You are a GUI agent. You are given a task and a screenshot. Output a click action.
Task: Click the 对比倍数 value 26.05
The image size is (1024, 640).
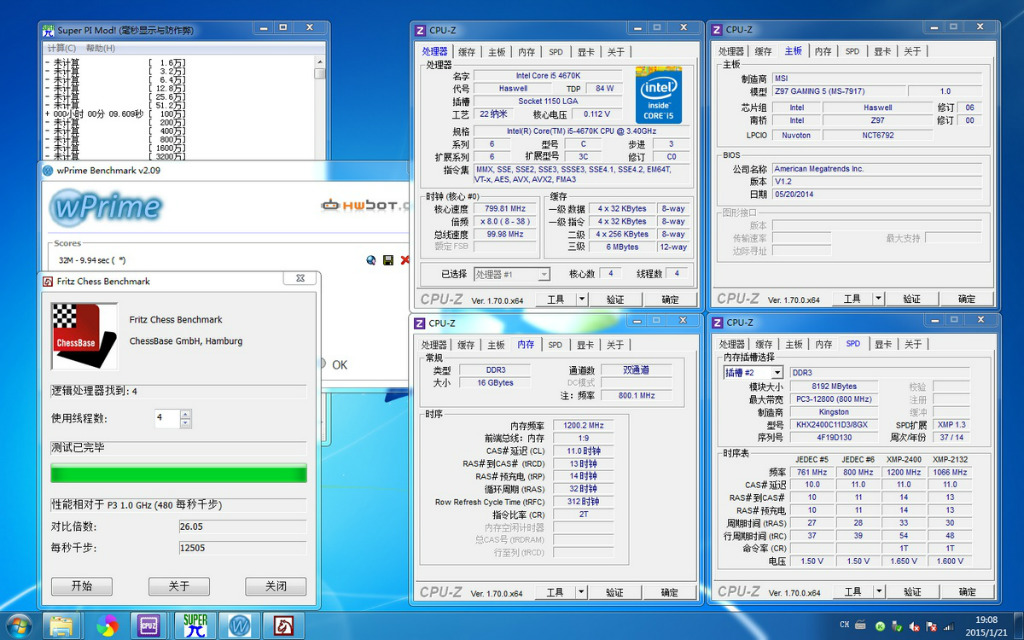(x=242, y=526)
